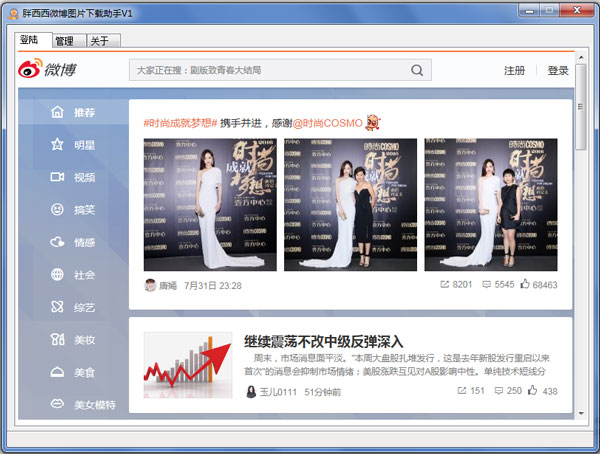Open the 情感 category icon
Screen dimensions: 600x454
58,242
